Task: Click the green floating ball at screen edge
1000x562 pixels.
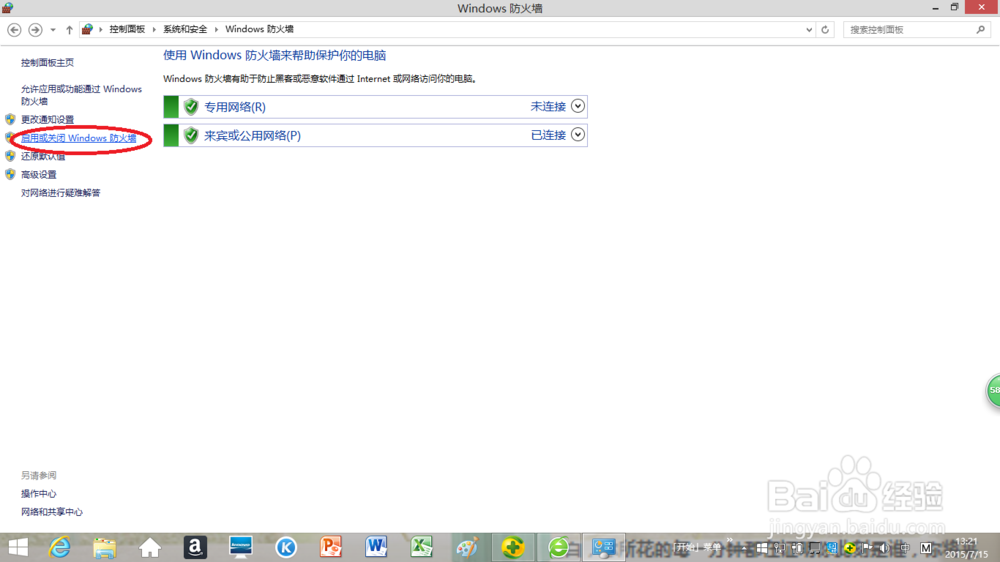Action: (x=993, y=390)
